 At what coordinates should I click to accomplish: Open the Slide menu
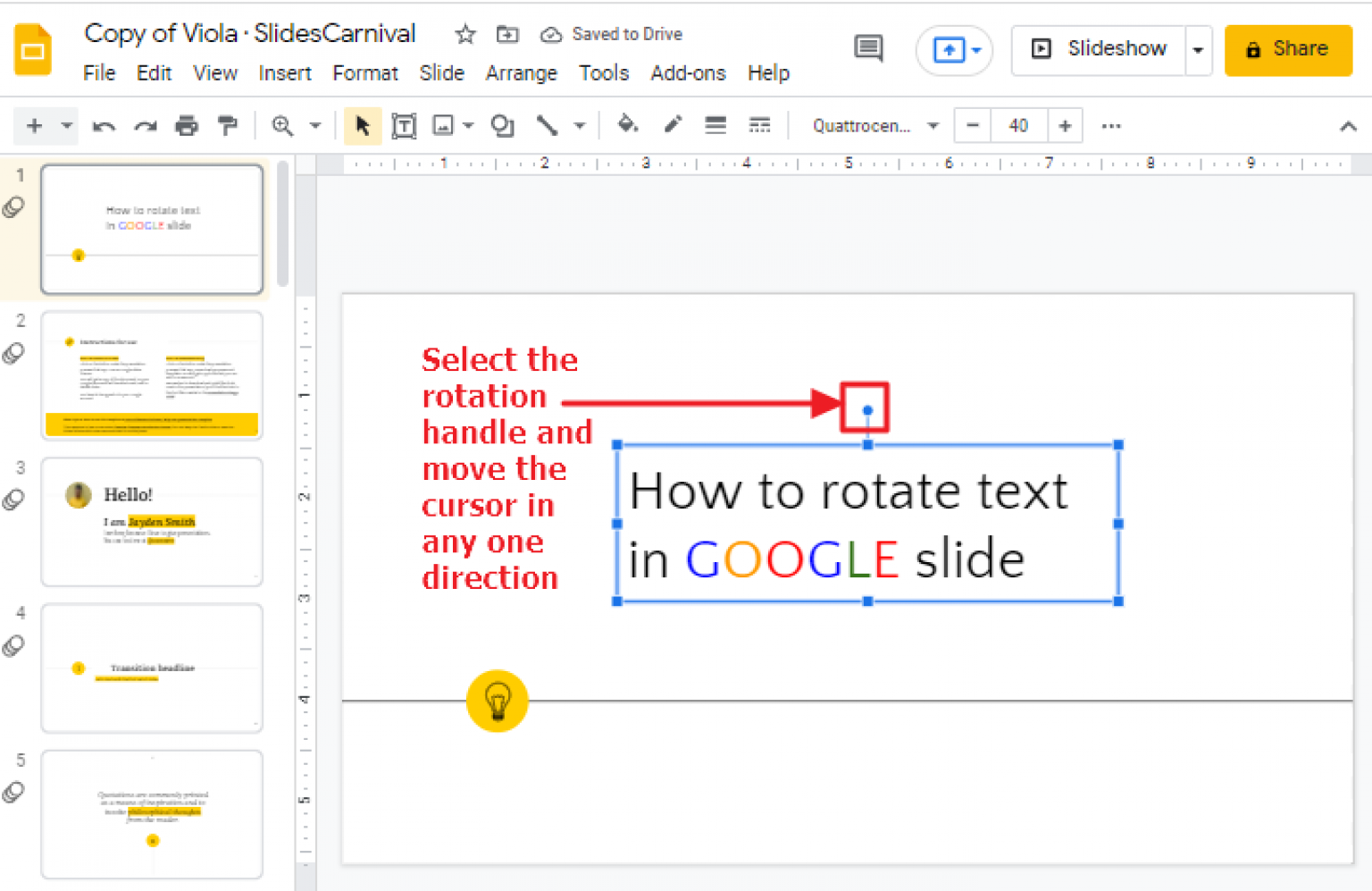pos(442,73)
